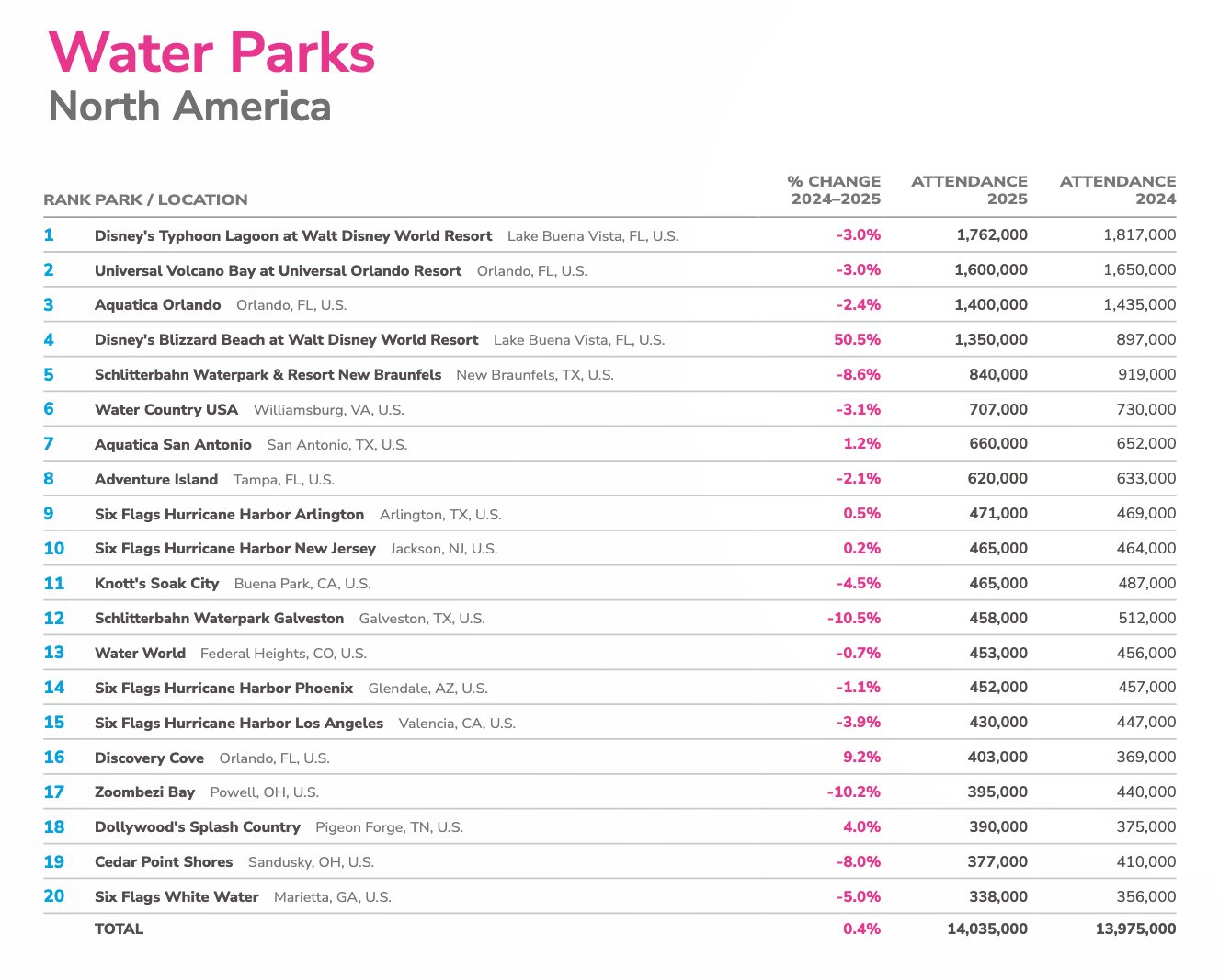
Task: Click 'Dollywood's Splash Country' park name
Action: click(198, 827)
